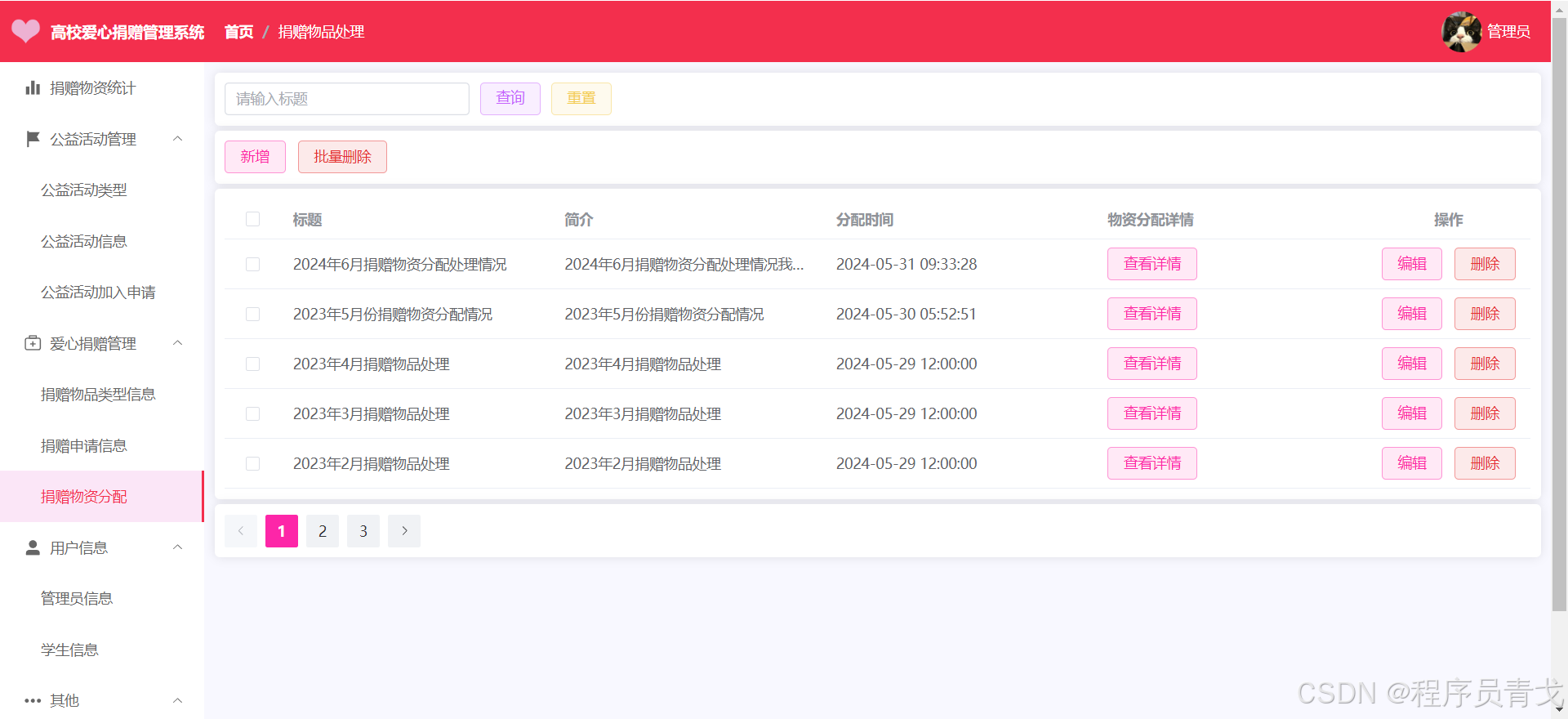Open 学生信息 menu item
This screenshot has width=1568, height=719.
102,650
